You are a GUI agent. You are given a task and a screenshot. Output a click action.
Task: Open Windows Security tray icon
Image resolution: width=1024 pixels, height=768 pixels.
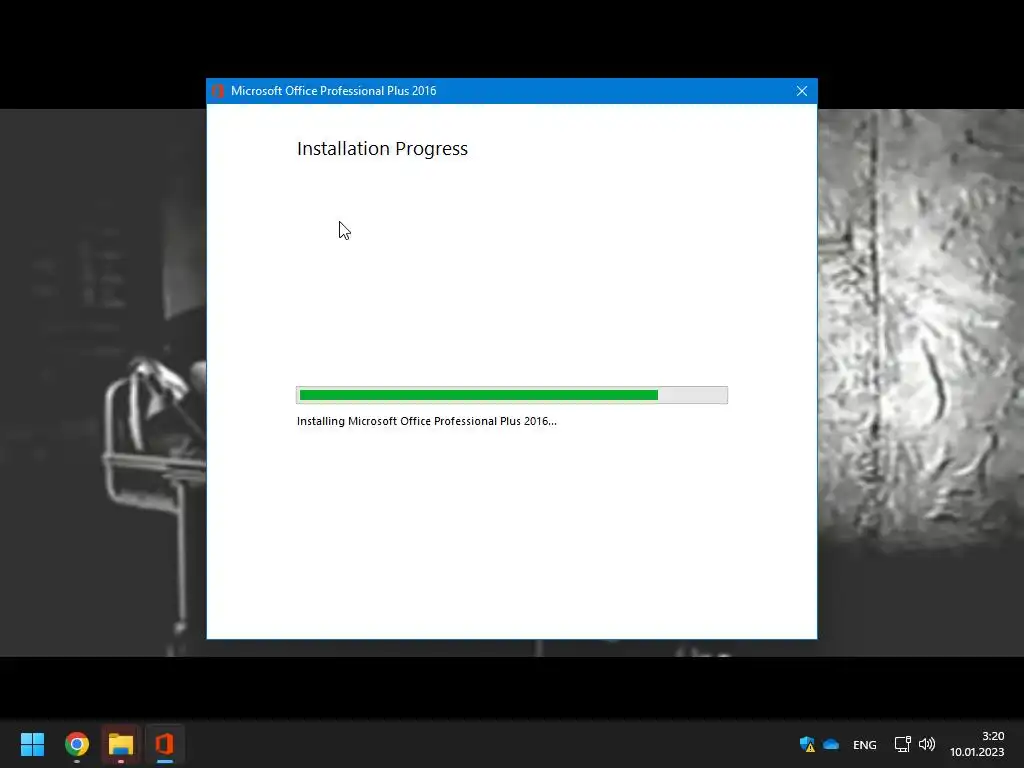(807, 744)
